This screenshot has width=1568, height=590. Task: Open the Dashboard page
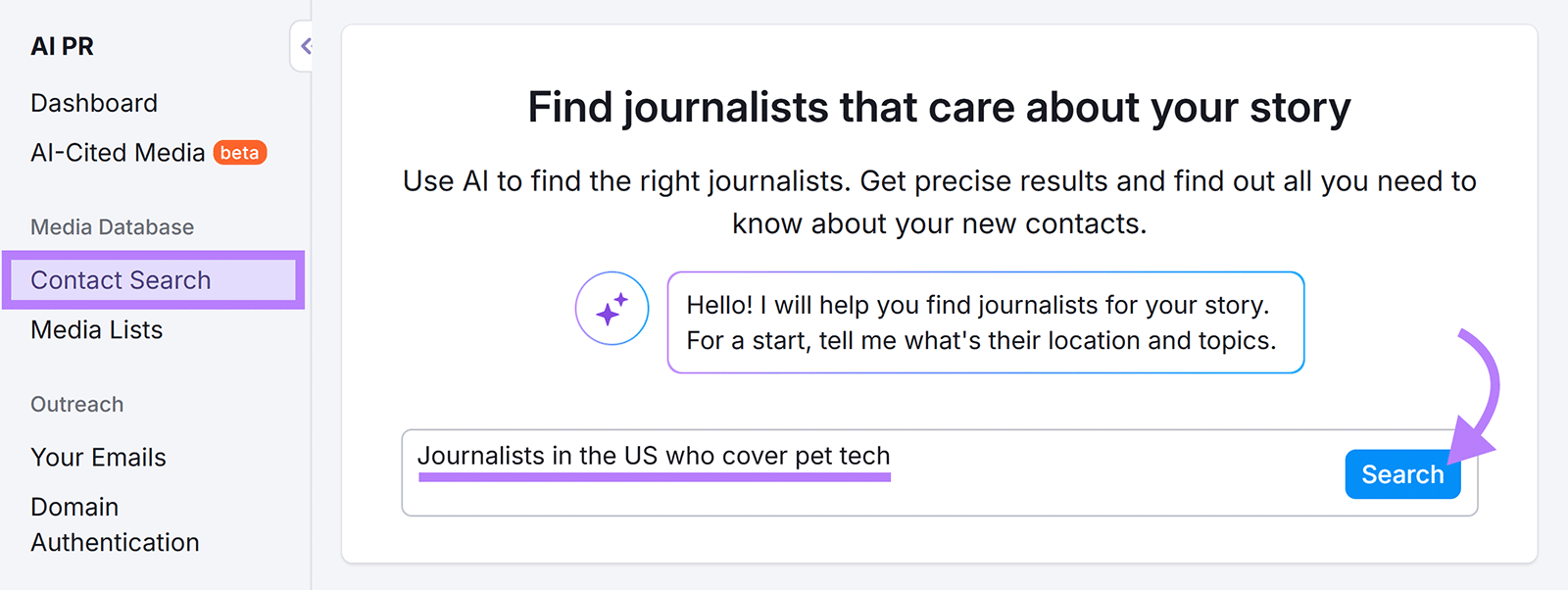[x=94, y=102]
